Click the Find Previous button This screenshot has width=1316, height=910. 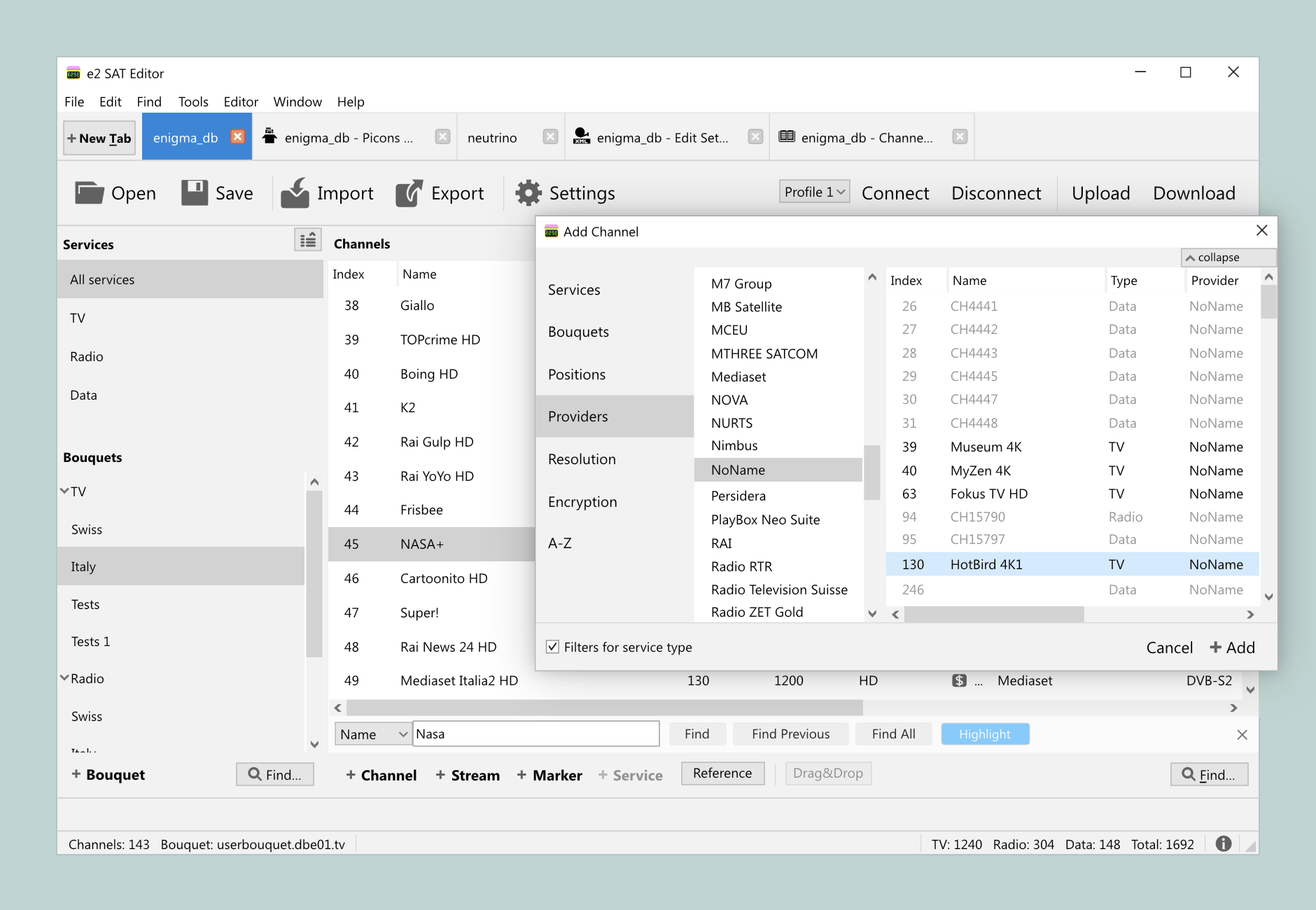(791, 734)
